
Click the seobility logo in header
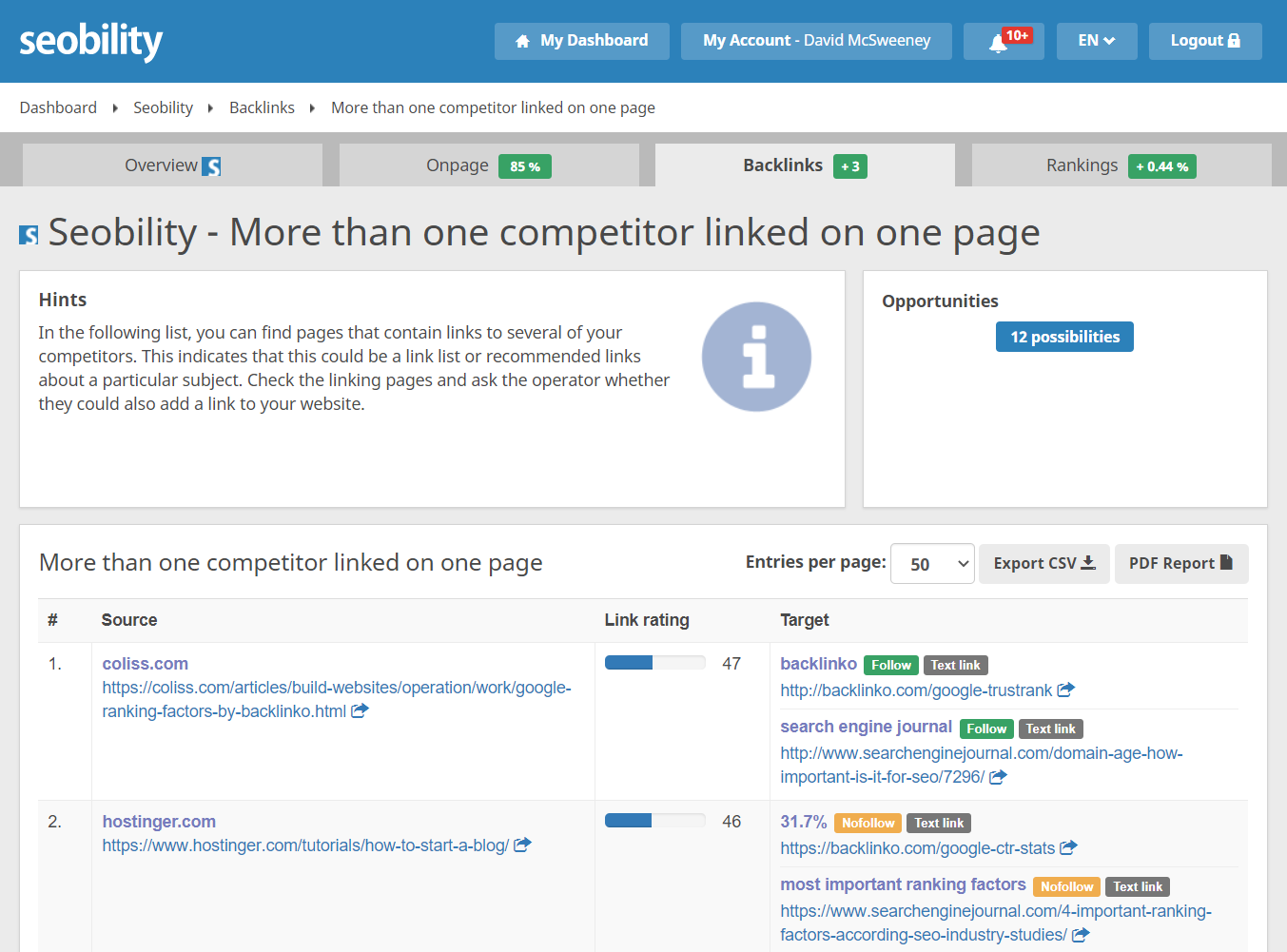click(x=91, y=41)
